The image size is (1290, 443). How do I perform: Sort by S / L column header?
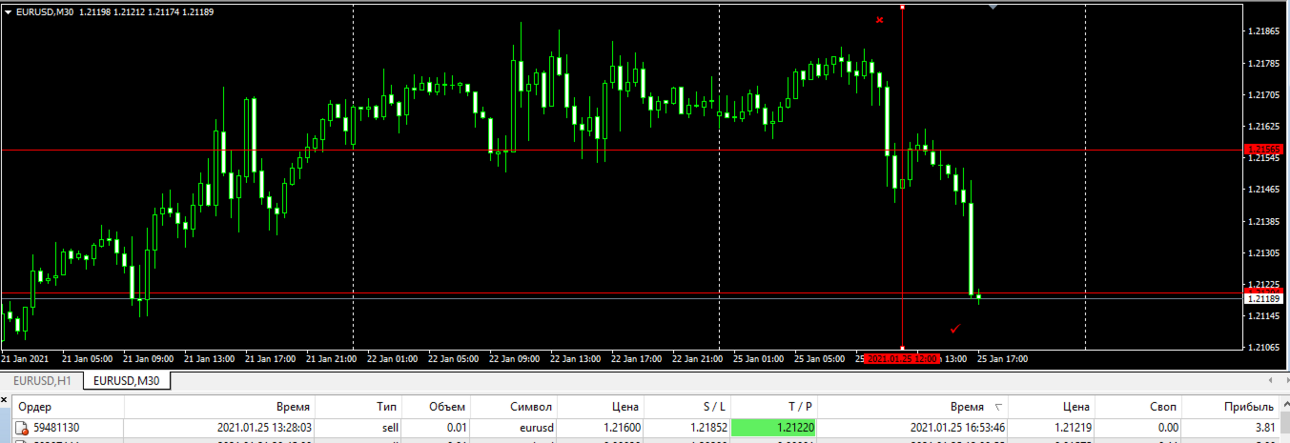point(687,407)
